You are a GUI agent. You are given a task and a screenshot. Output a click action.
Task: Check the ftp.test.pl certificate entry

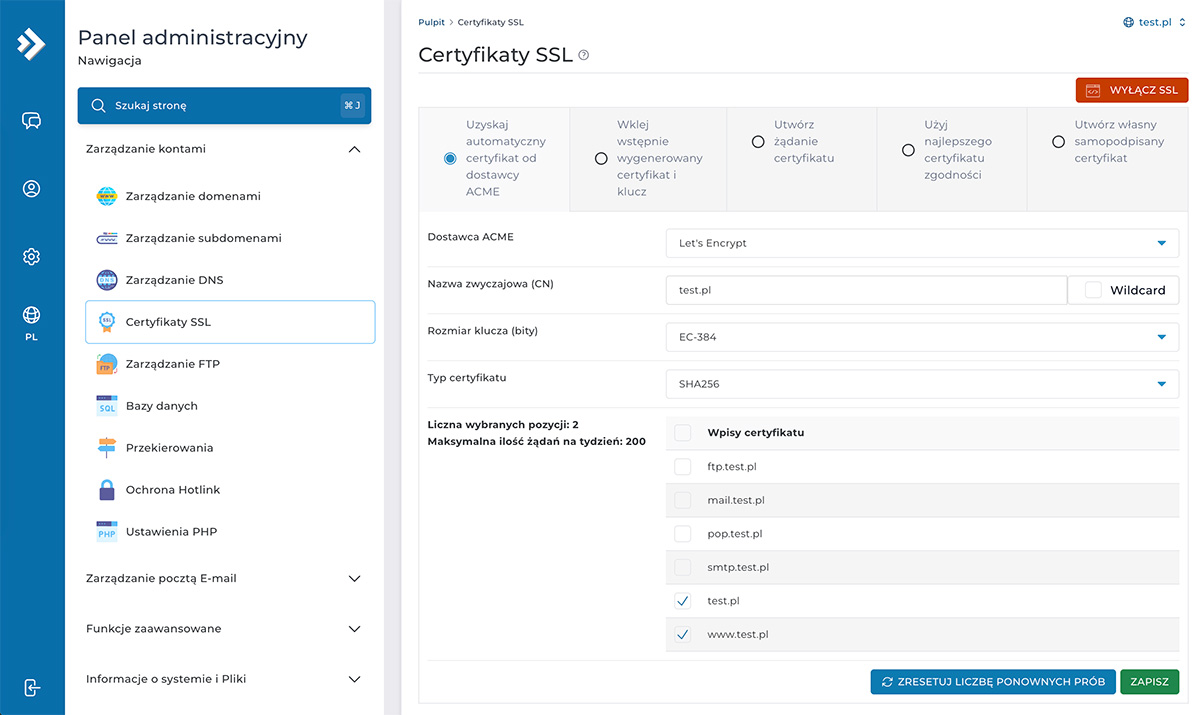pos(682,467)
